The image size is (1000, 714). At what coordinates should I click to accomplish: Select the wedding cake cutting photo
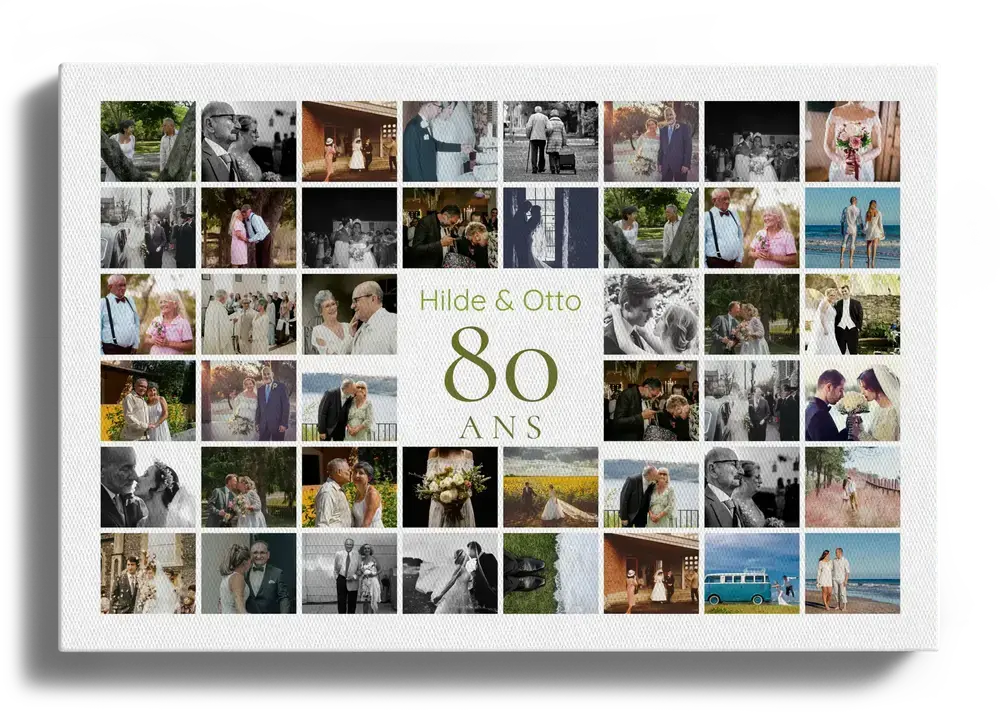(x=450, y=141)
